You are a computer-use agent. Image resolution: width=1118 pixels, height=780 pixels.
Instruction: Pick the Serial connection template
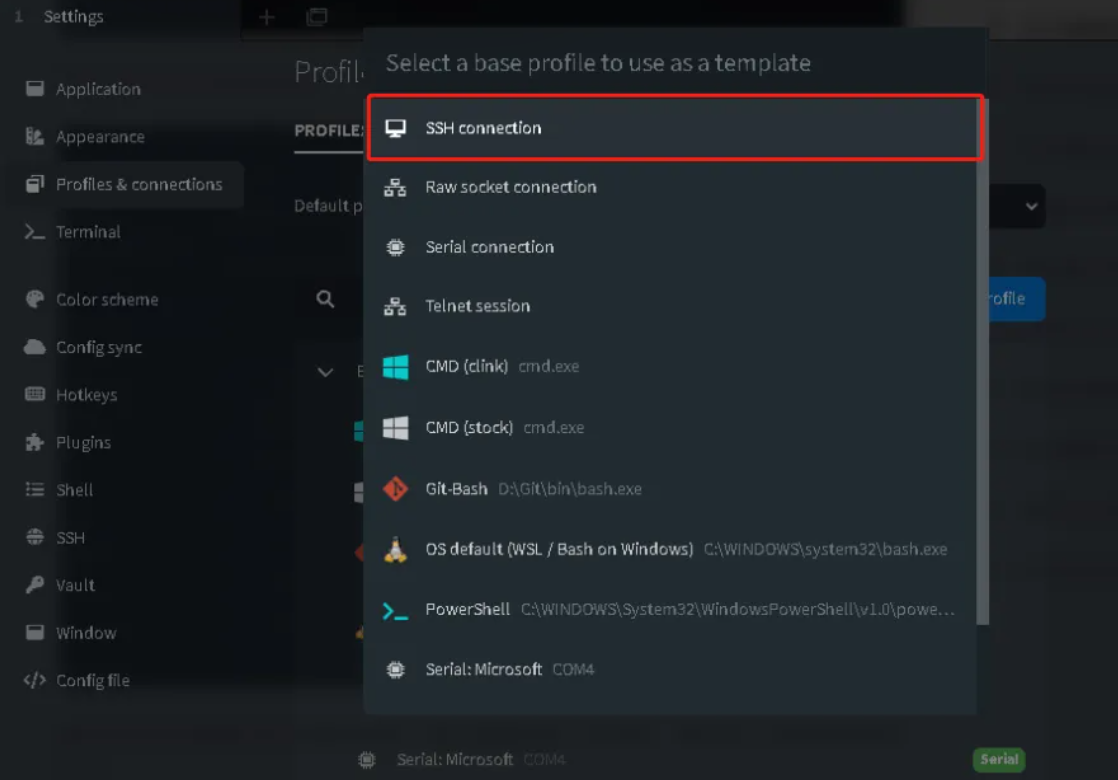click(x=670, y=247)
